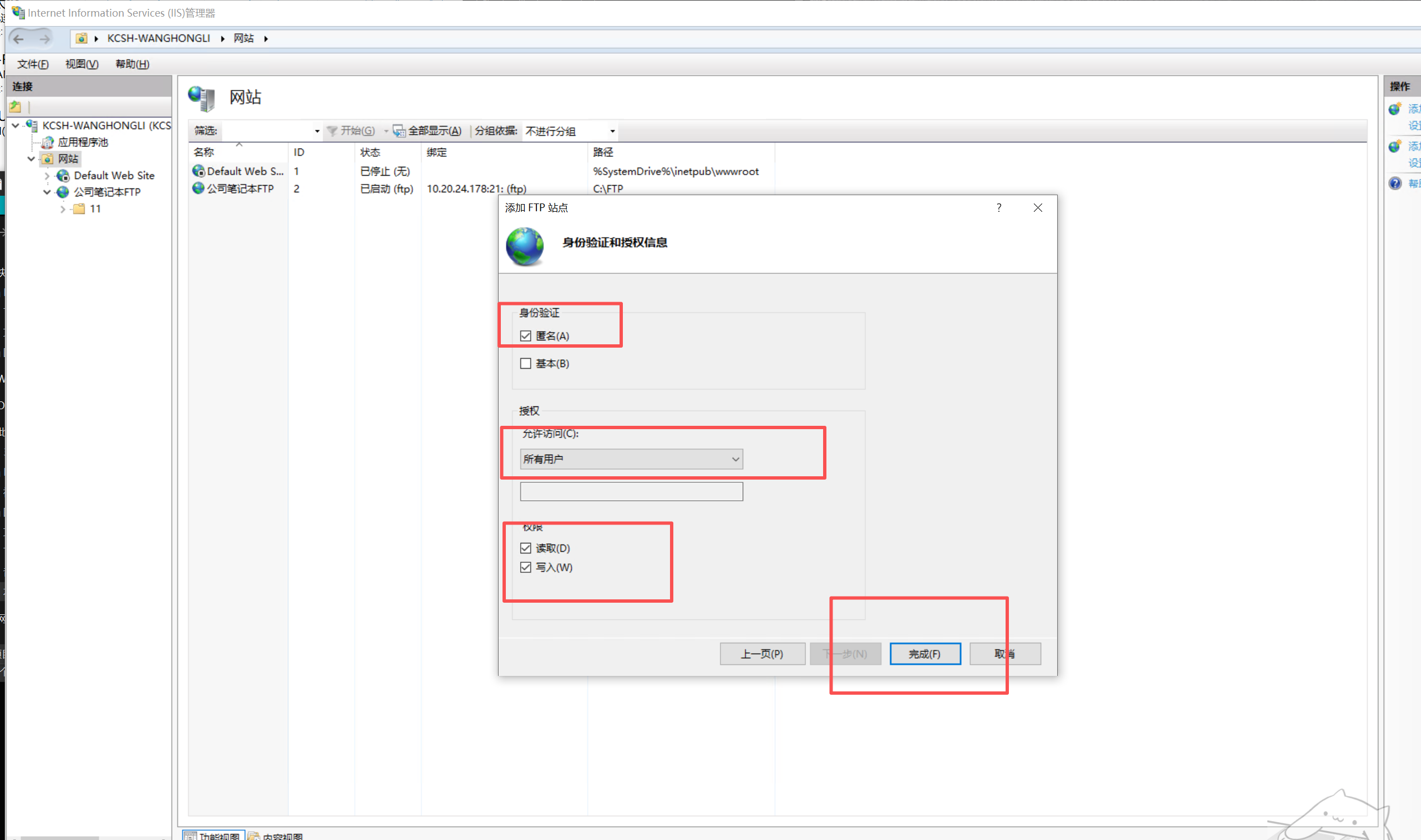The image size is (1421, 840).
Task: Click the Show All toolbar icon
Action: coord(399,131)
